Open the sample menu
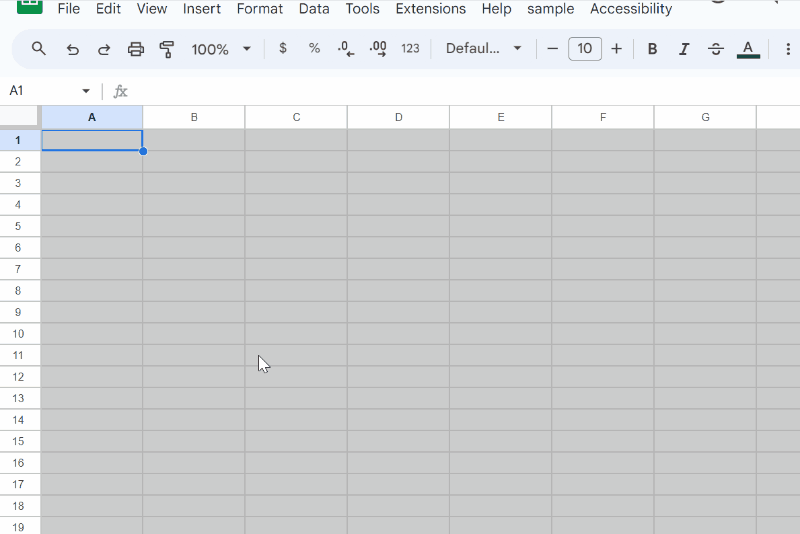 [550, 9]
